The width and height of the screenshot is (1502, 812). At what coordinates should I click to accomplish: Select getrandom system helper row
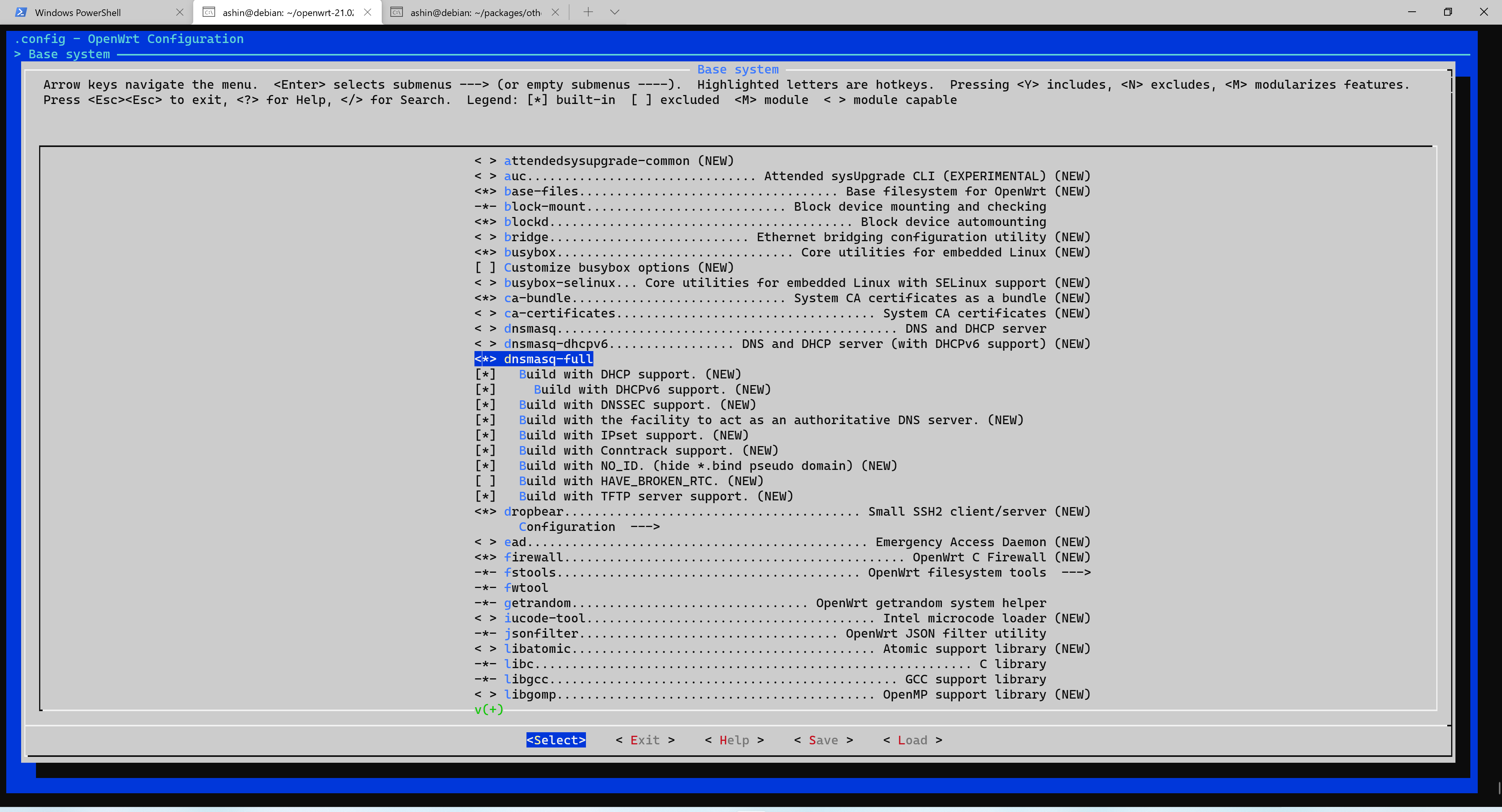click(x=760, y=603)
